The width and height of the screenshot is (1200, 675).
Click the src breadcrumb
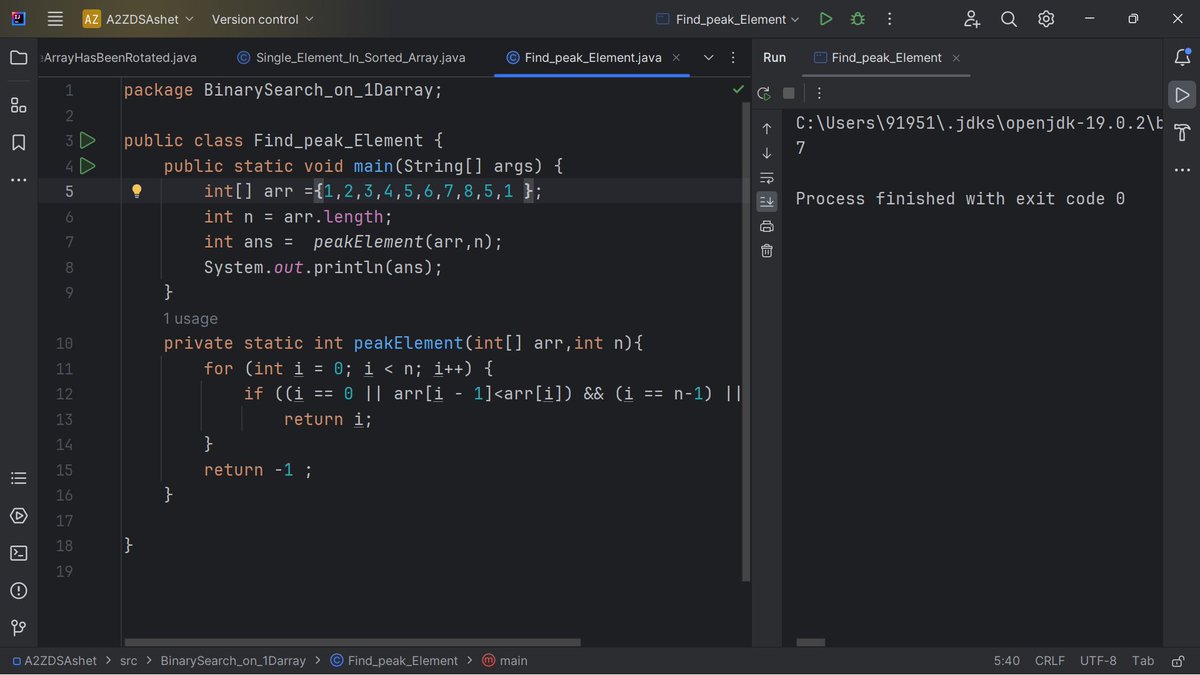(129, 661)
